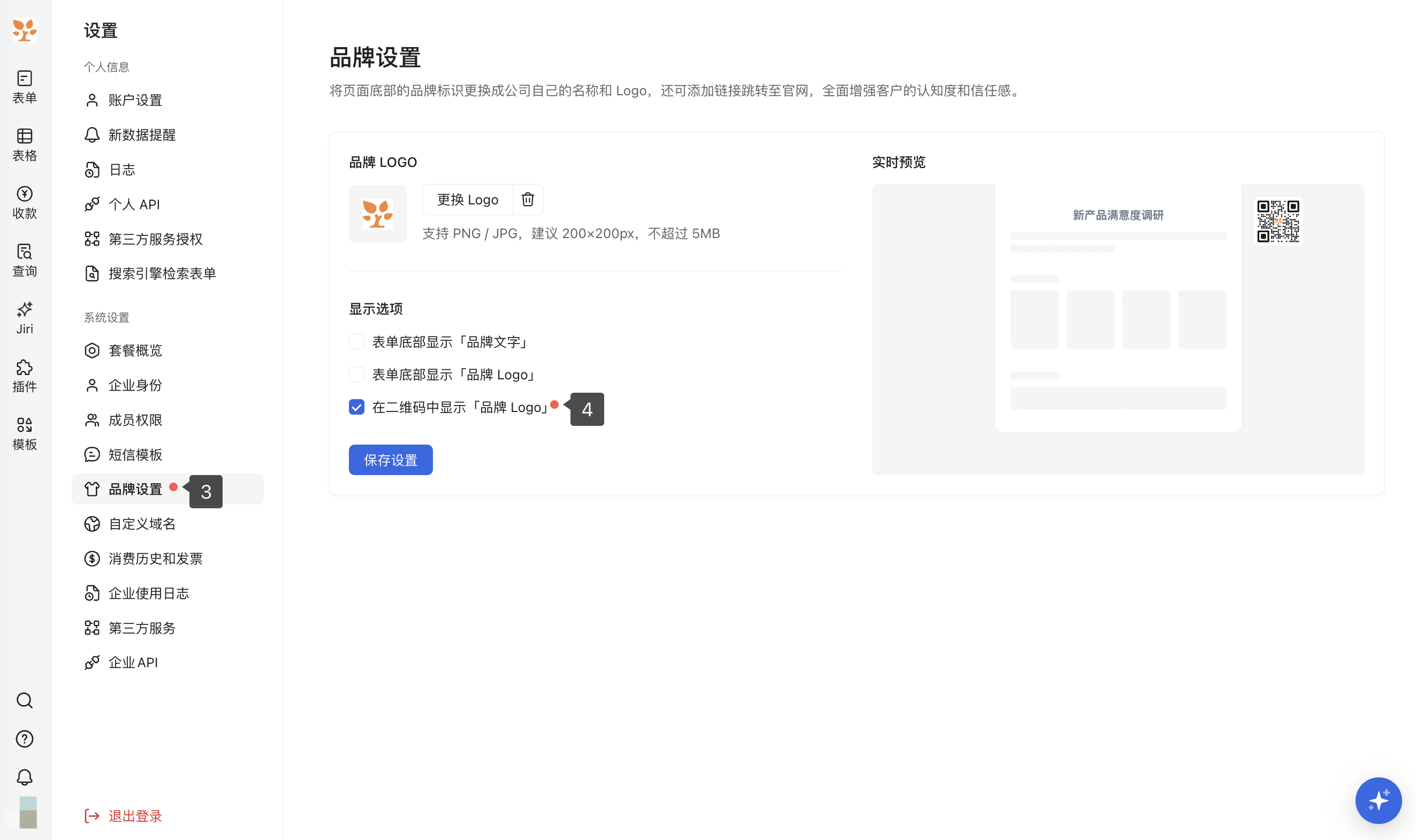Click the brand logo thumbnail image
This screenshot has height=840, width=1416.
click(x=378, y=214)
